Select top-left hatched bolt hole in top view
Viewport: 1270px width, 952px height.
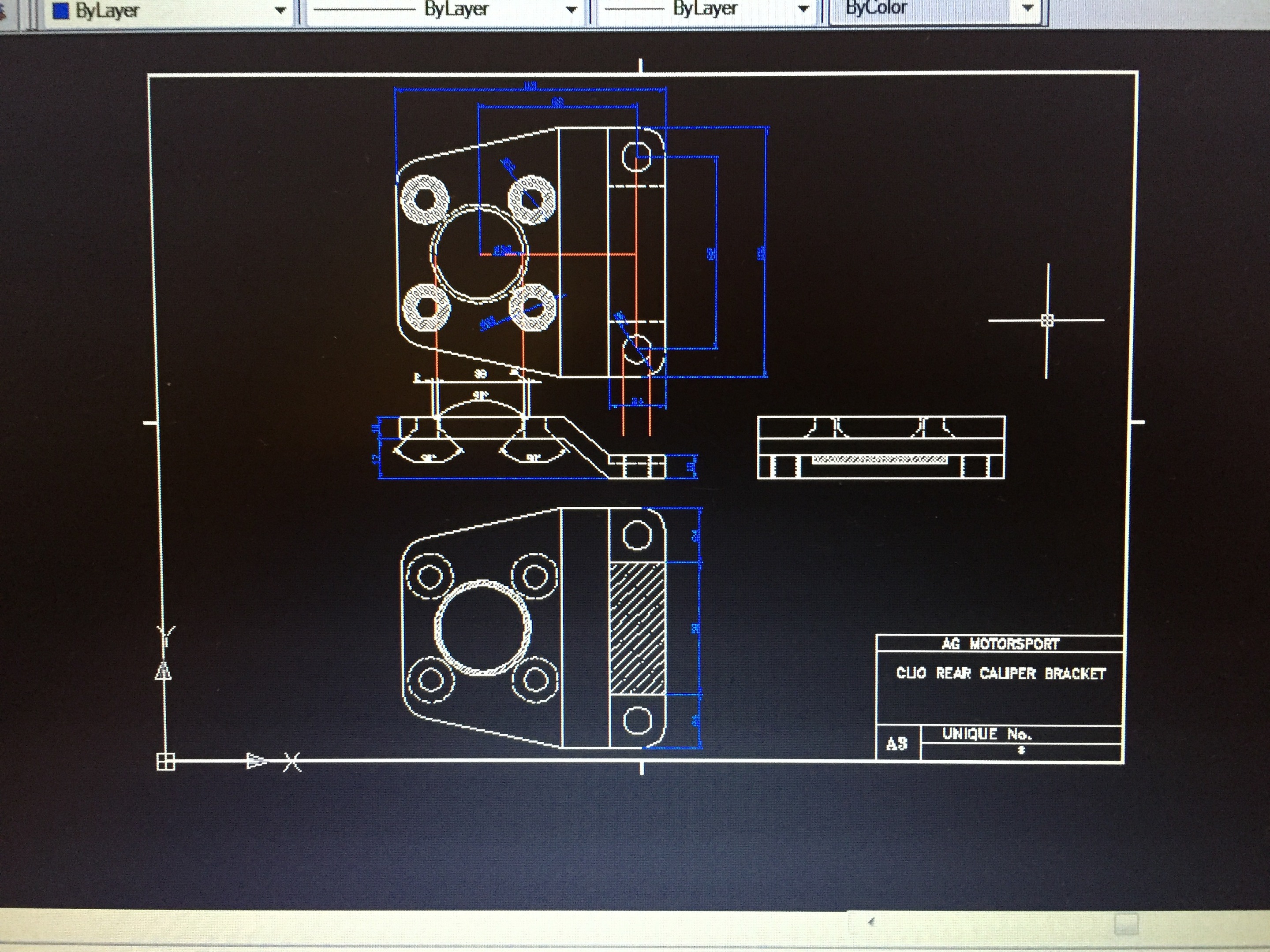click(425, 200)
